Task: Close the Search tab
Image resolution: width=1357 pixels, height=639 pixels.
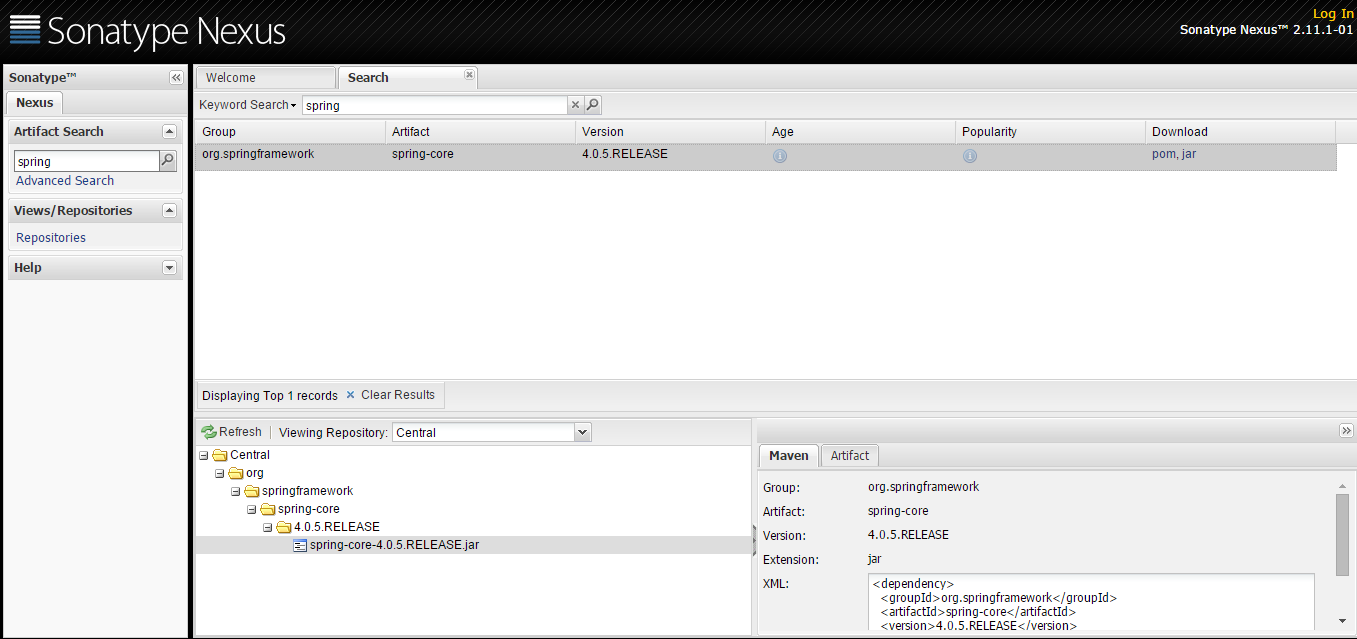Action: point(469,75)
